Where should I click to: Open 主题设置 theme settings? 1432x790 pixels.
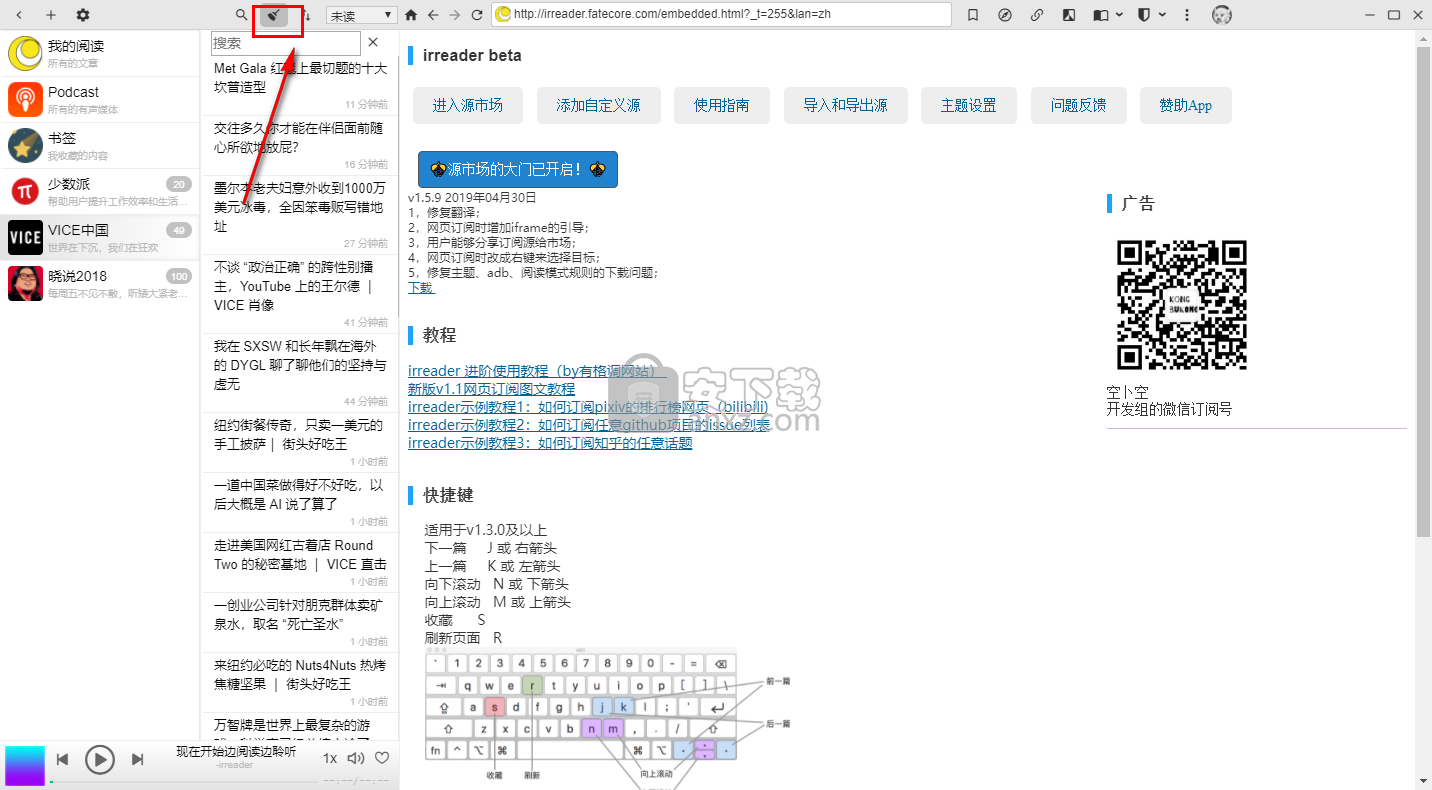pyautogui.click(x=969, y=105)
